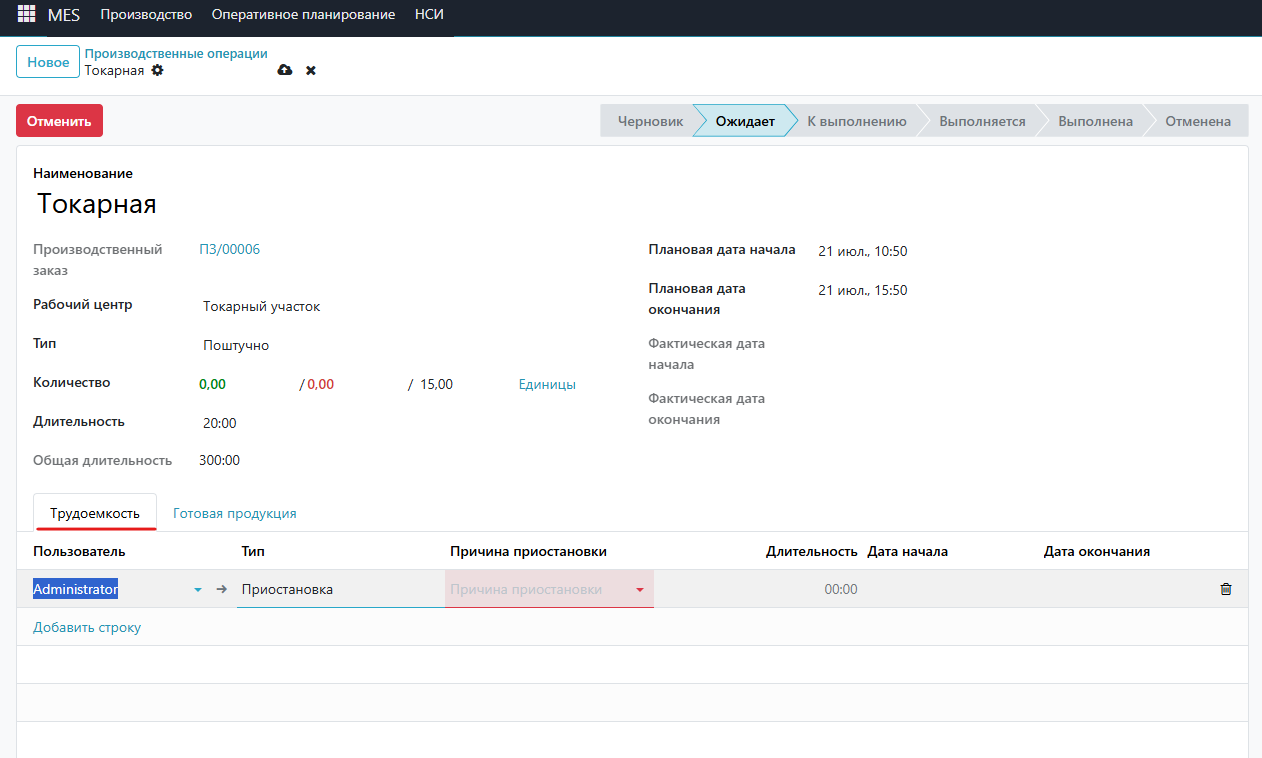Click the cloud save icon
This screenshot has height=758, width=1262.
click(285, 70)
